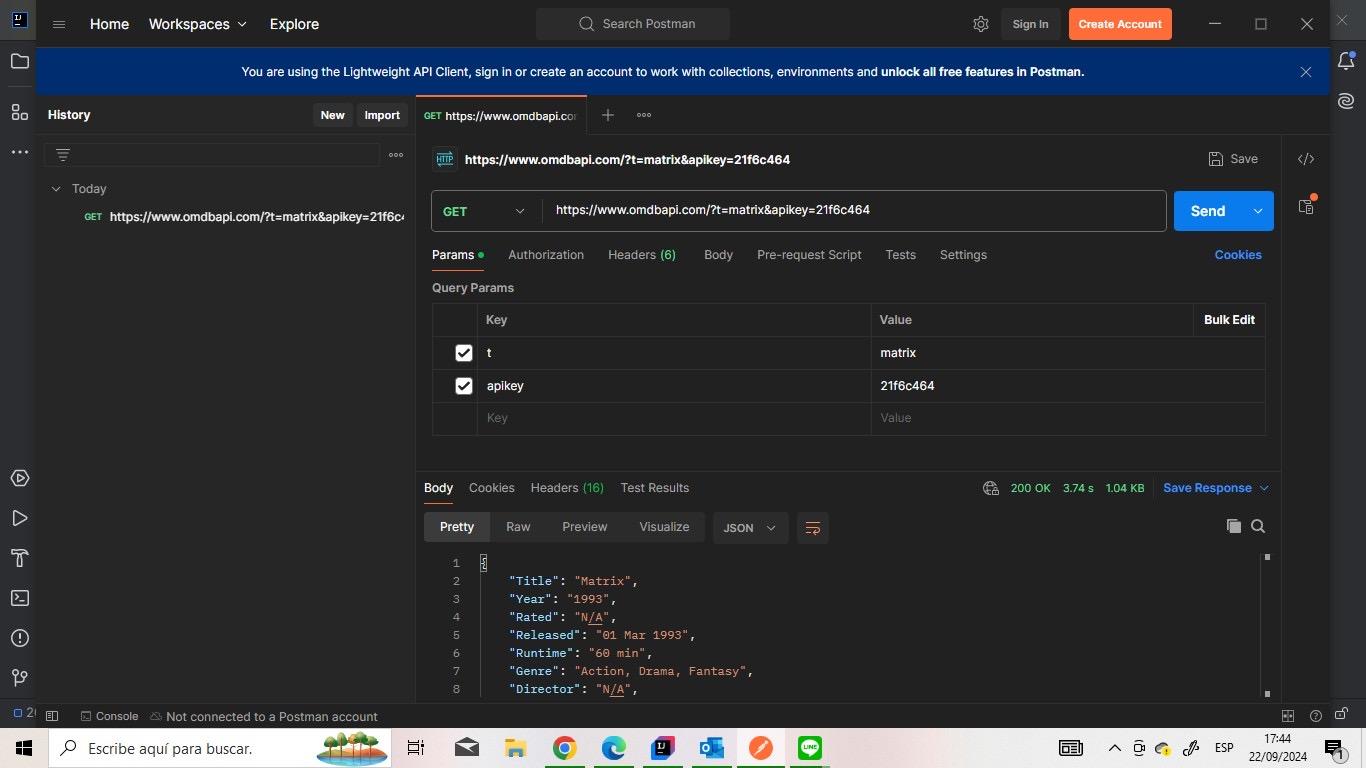
Task: Open the JSON format dropdown
Action: (750, 528)
